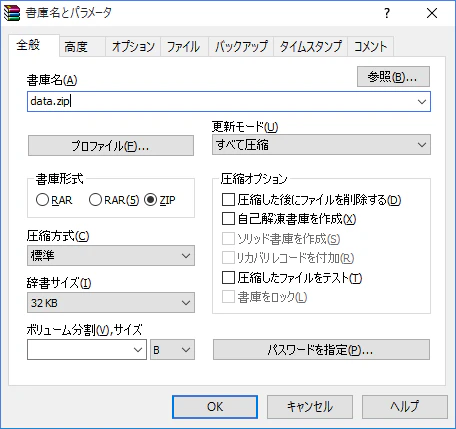Click the リカバリレコードを付加 checkbox
This screenshot has height=429, width=456.
click(x=228, y=258)
